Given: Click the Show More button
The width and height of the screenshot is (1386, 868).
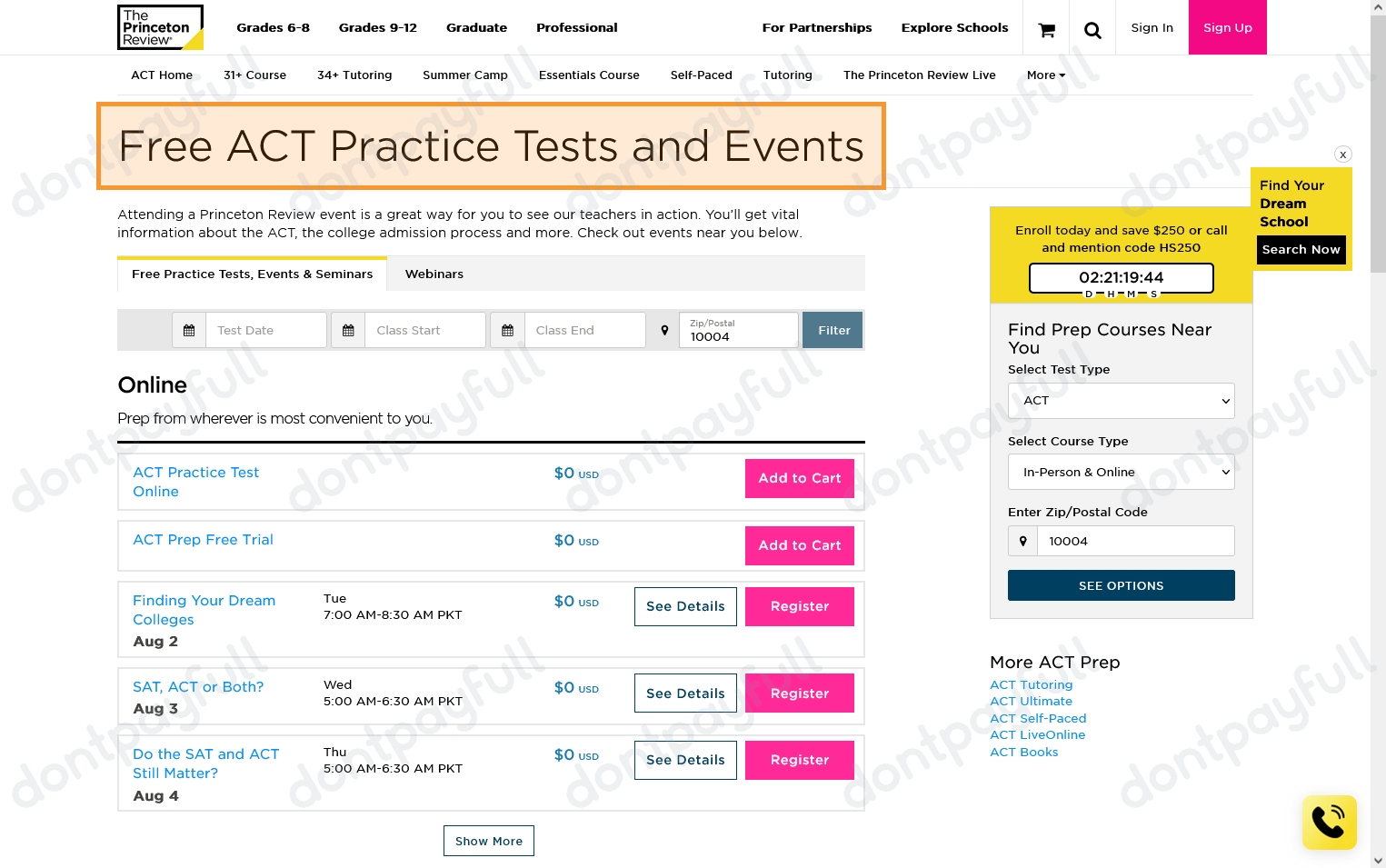Looking at the screenshot, I should tap(489, 841).
